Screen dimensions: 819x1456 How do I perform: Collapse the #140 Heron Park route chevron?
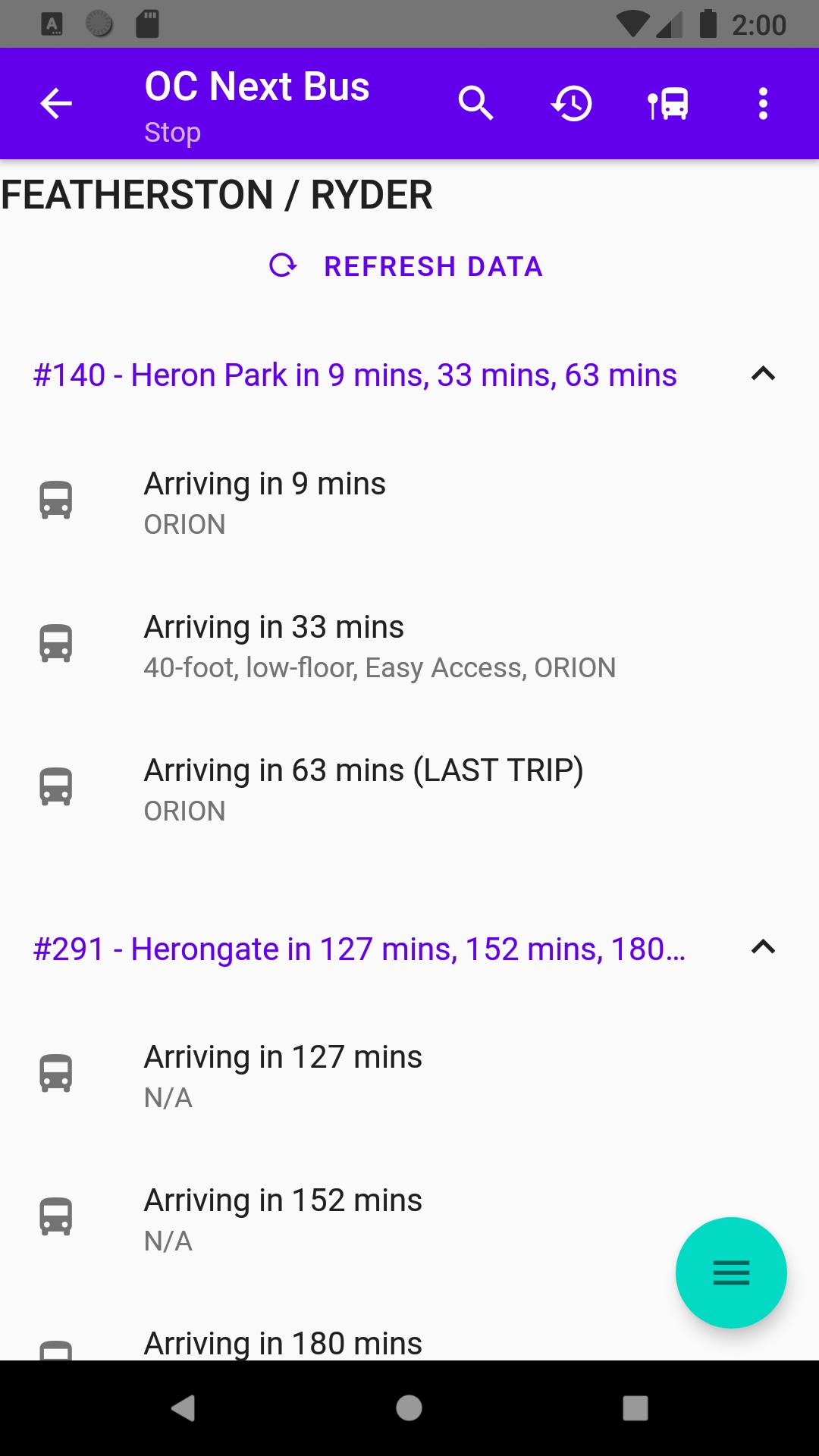763,374
